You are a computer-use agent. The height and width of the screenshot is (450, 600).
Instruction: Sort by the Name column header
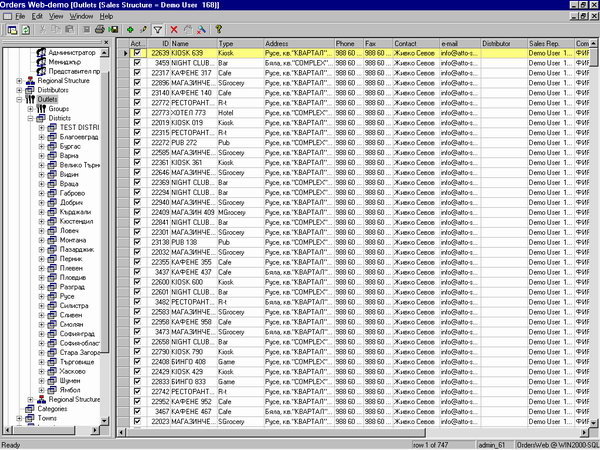tap(194, 44)
